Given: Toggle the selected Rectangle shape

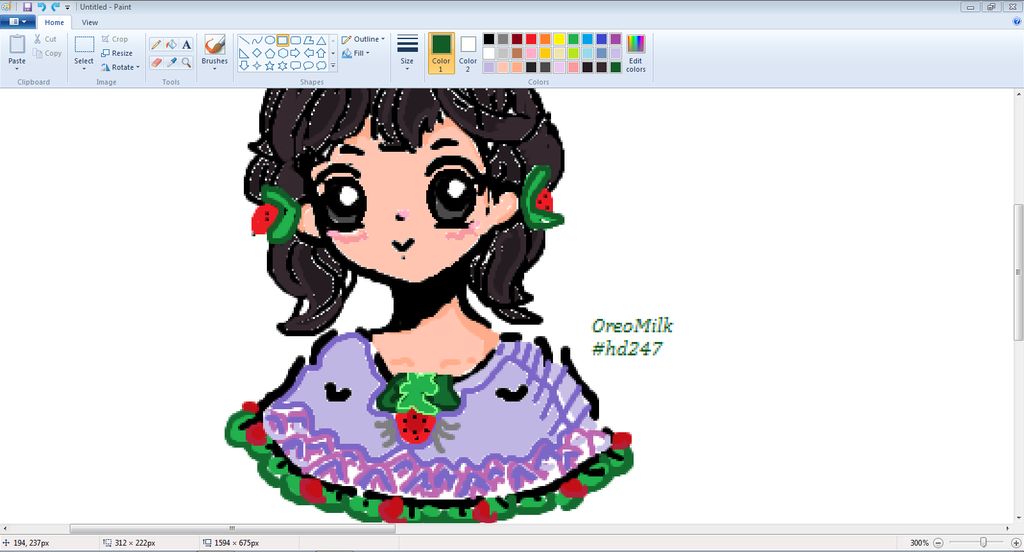Looking at the screenshot, I should 282,41.
